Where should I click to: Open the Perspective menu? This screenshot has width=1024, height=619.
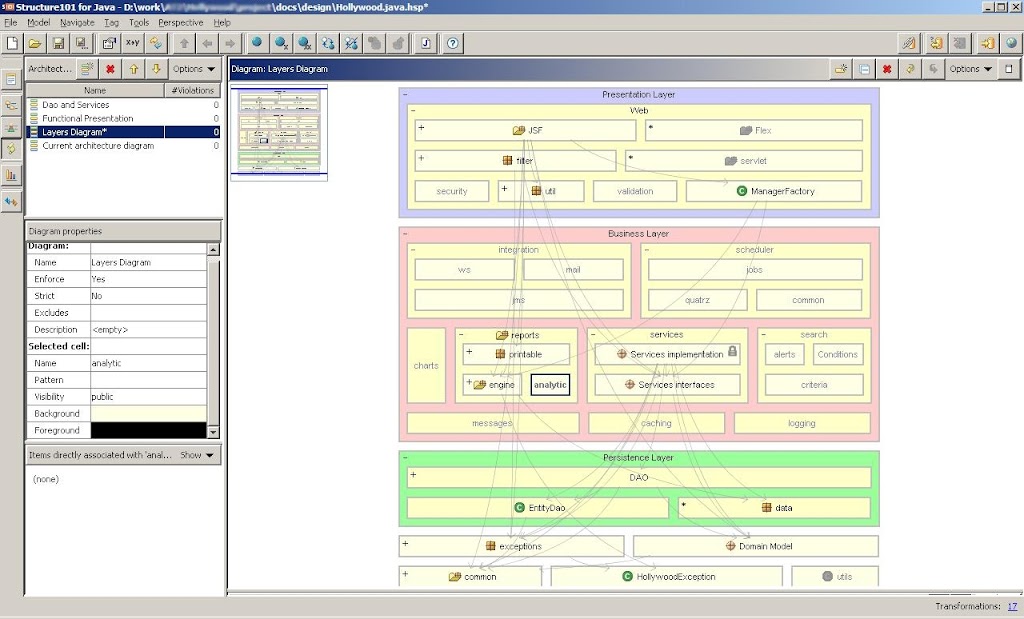coord(181,22)
